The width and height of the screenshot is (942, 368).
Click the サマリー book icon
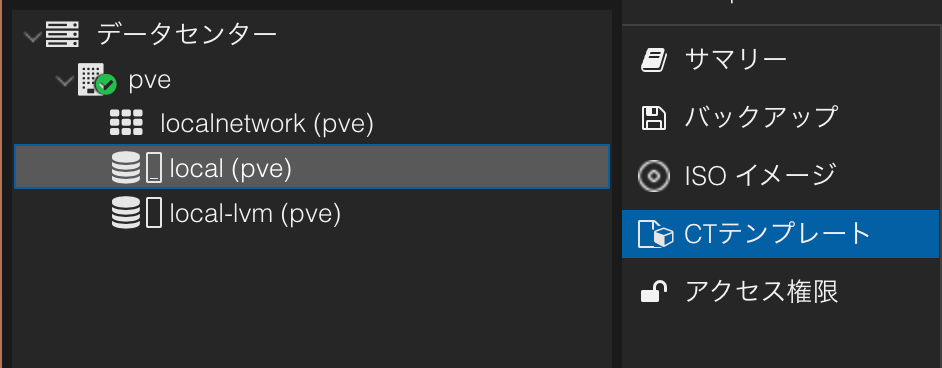pos(653,60)
